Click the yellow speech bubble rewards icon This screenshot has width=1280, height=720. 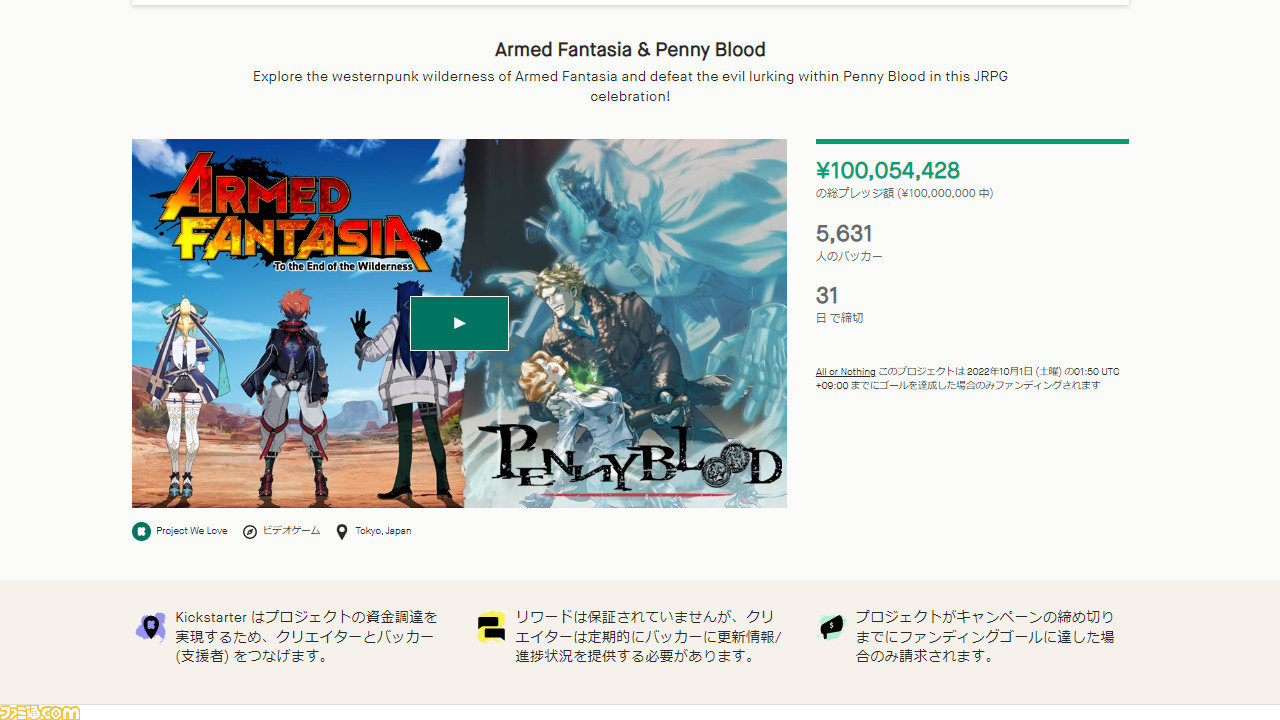[x=491, y=627]
